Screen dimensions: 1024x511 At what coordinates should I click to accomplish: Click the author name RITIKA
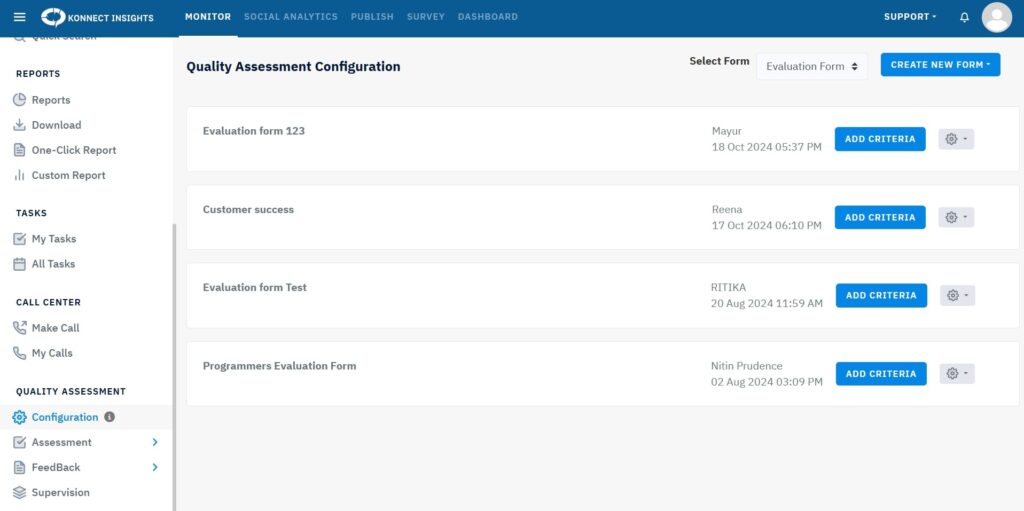(728, 288)
